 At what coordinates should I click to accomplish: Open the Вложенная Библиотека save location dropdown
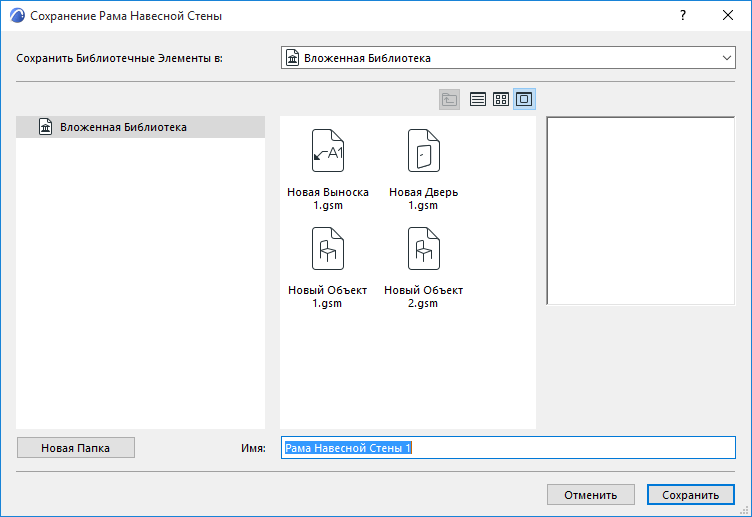coord(508,58)
